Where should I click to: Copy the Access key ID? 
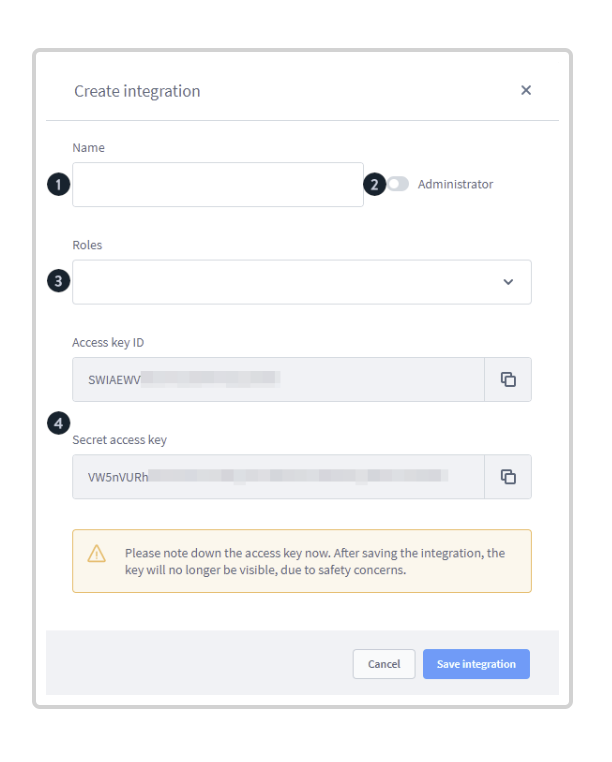(508, 380)
